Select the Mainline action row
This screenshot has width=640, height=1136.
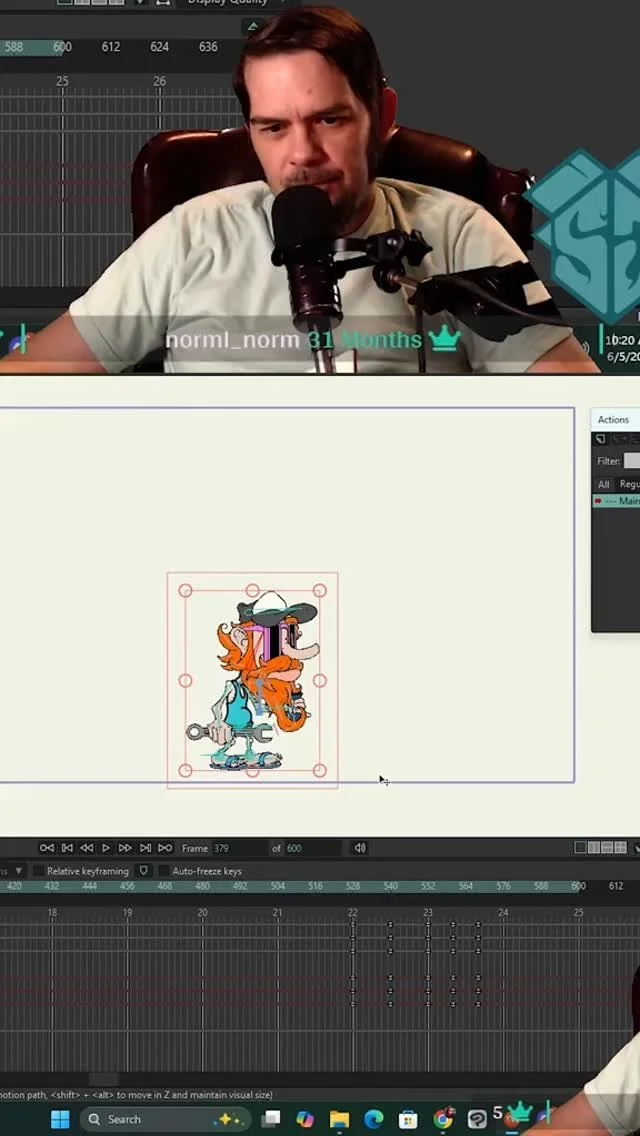[x=616, y=501]
